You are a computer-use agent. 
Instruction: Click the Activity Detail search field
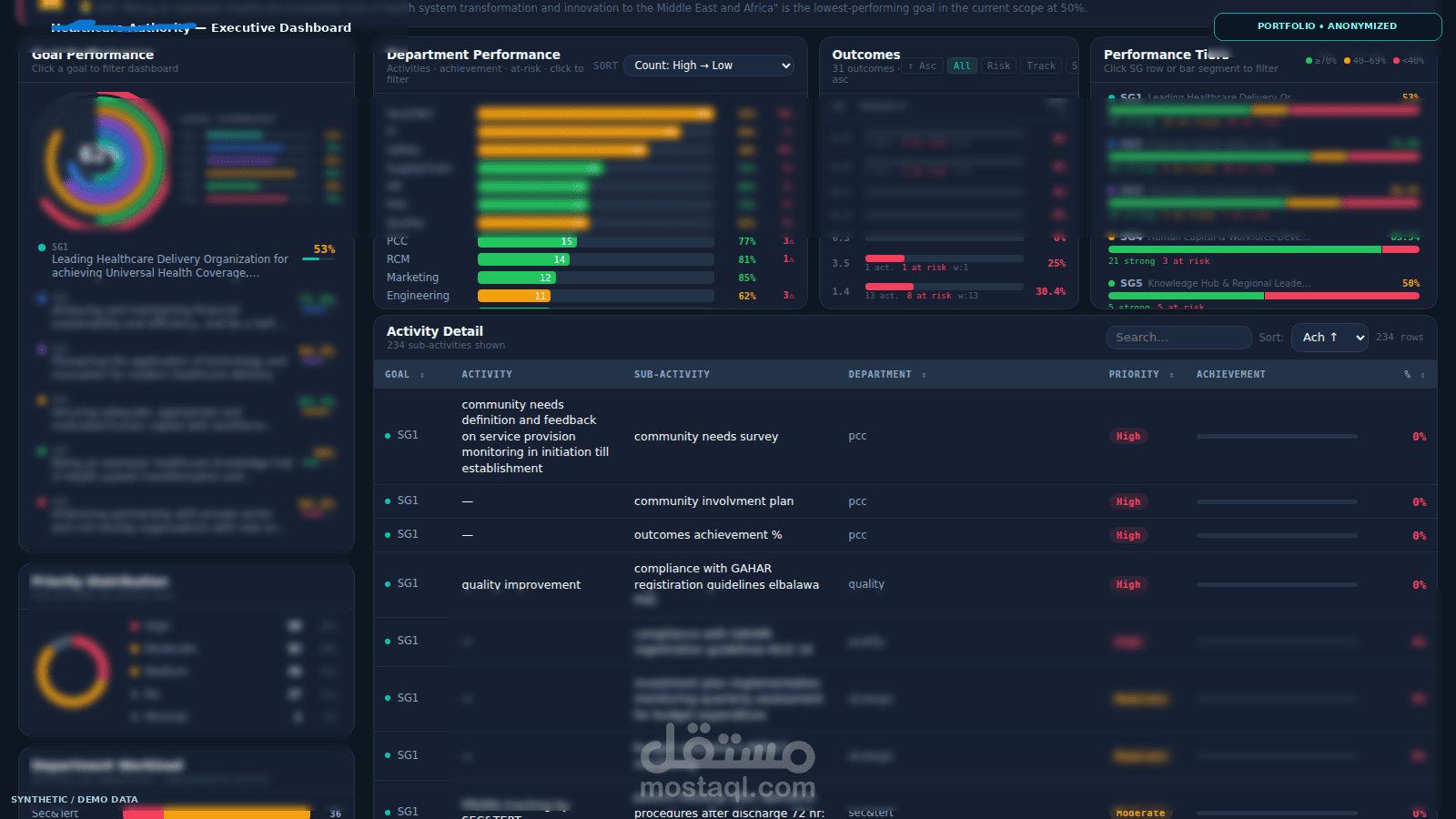pos(1178,338)
